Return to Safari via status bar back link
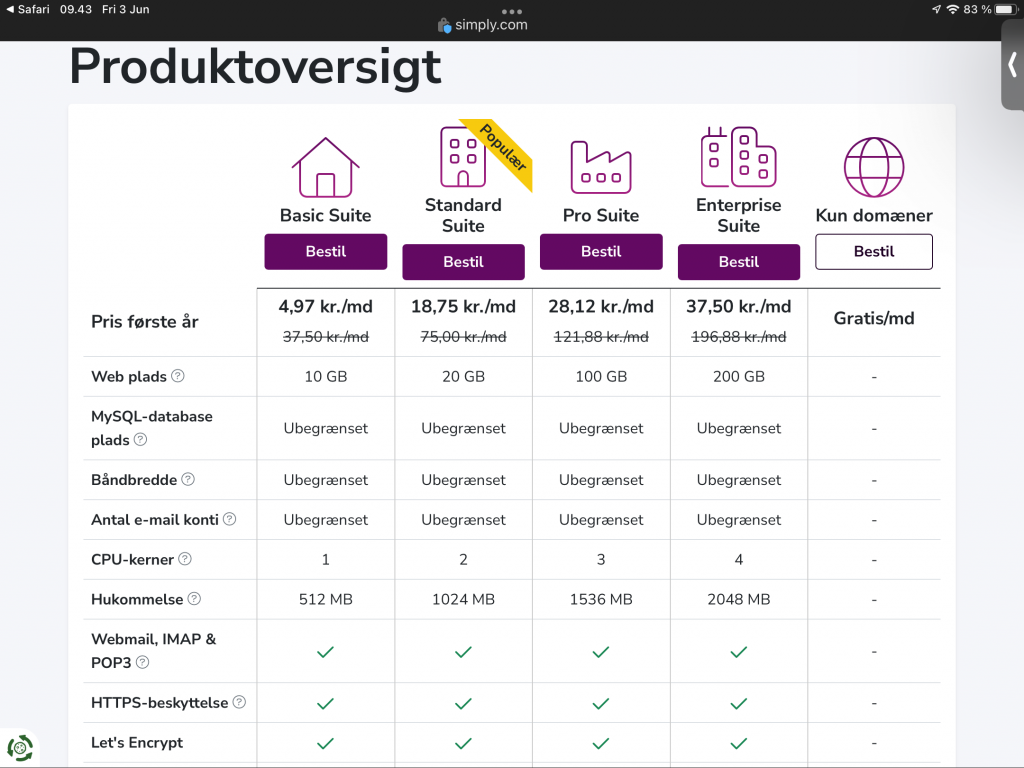This screenshot has height=768, width=1024. (28, 9)
